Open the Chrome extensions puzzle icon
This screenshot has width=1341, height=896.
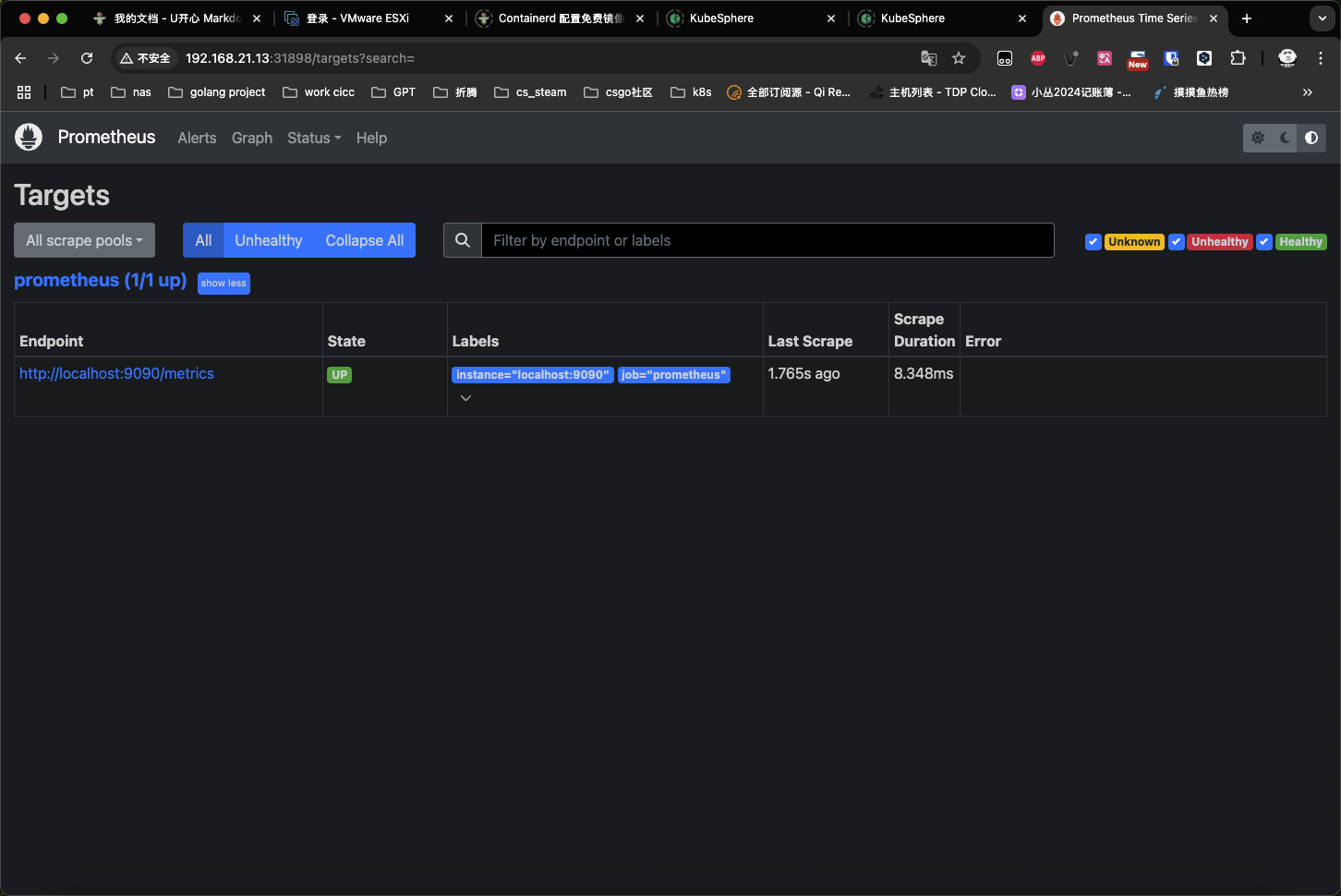1238,57
